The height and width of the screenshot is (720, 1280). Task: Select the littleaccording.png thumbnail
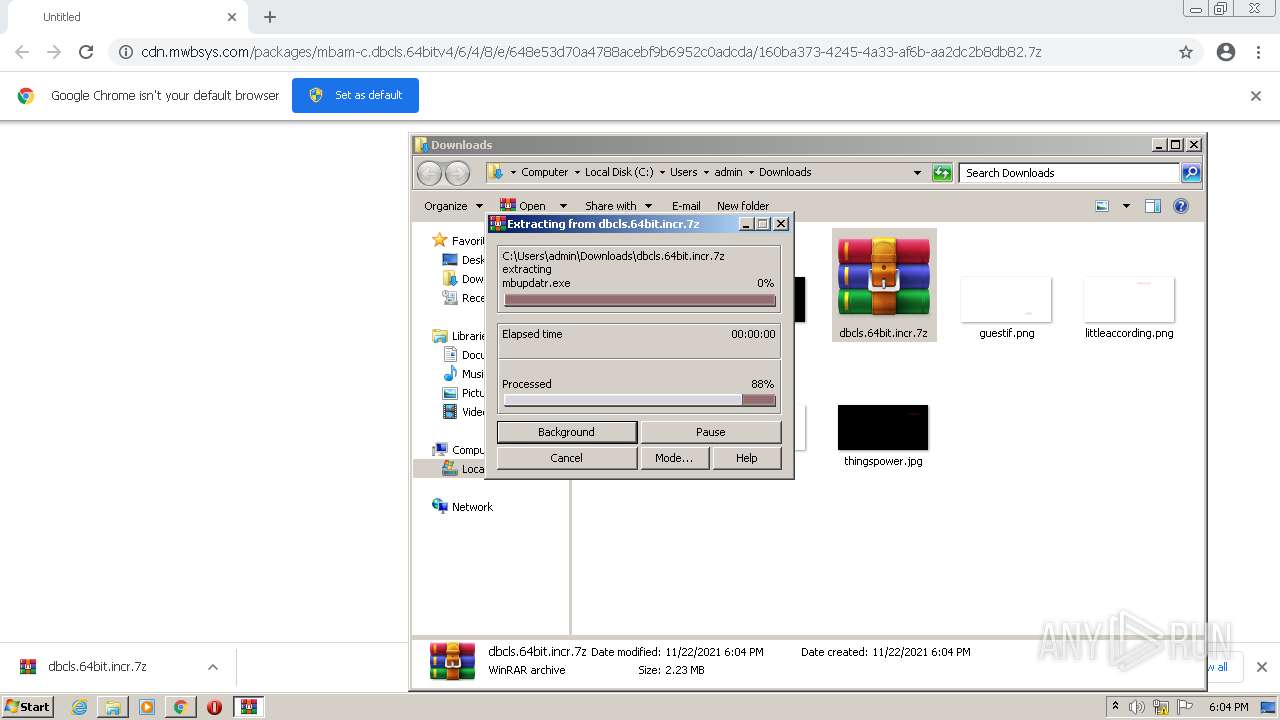click(x=1129, y=308)
